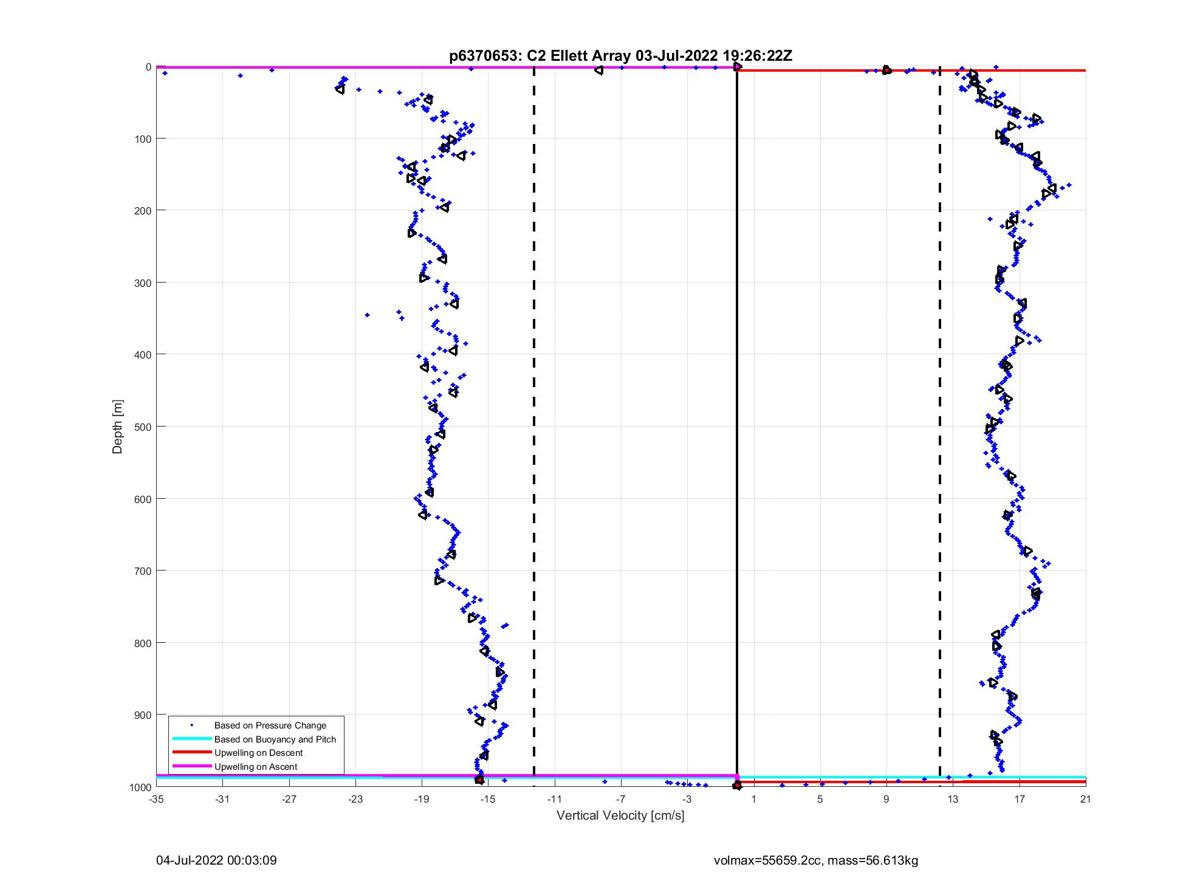Viewport: 1200px width, 885px height.
Task: Click the depth tick label 800
Action: (142, 642)
